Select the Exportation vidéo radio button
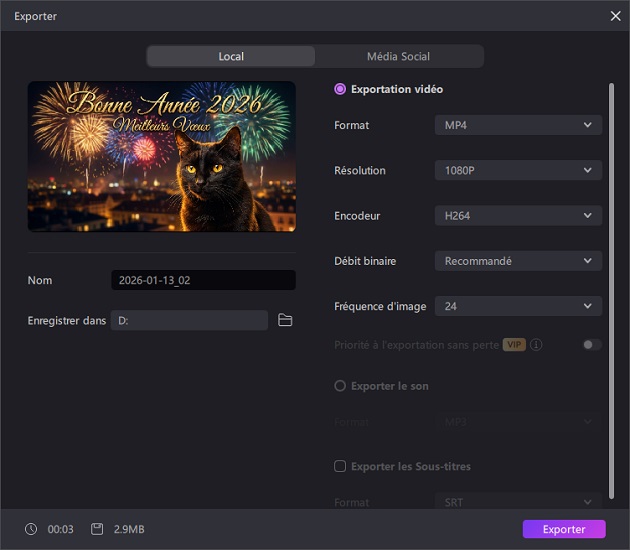This screenshot has height=550, width=630. (x=340, y=89)
